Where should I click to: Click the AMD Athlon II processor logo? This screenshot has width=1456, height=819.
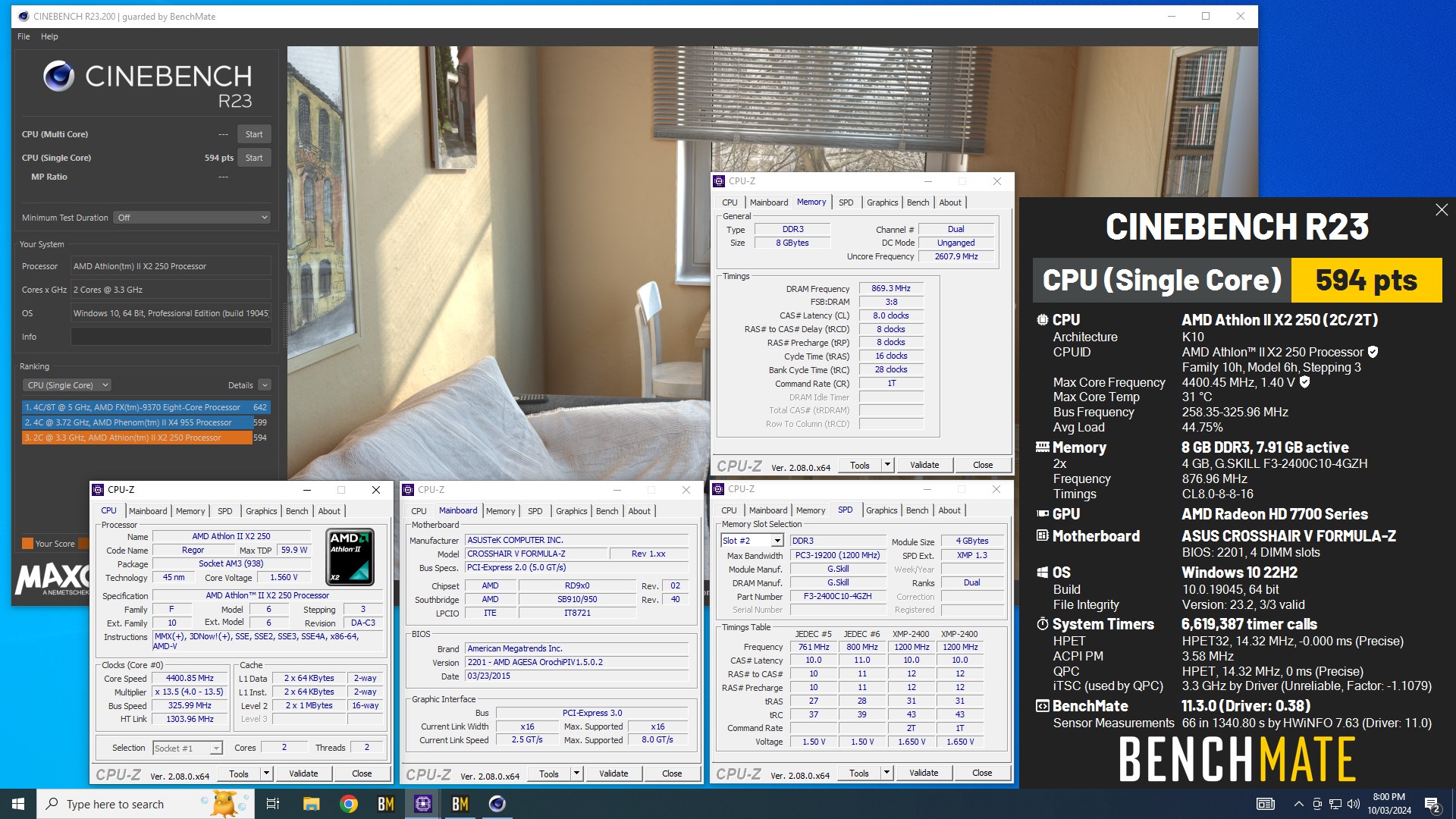350,557
